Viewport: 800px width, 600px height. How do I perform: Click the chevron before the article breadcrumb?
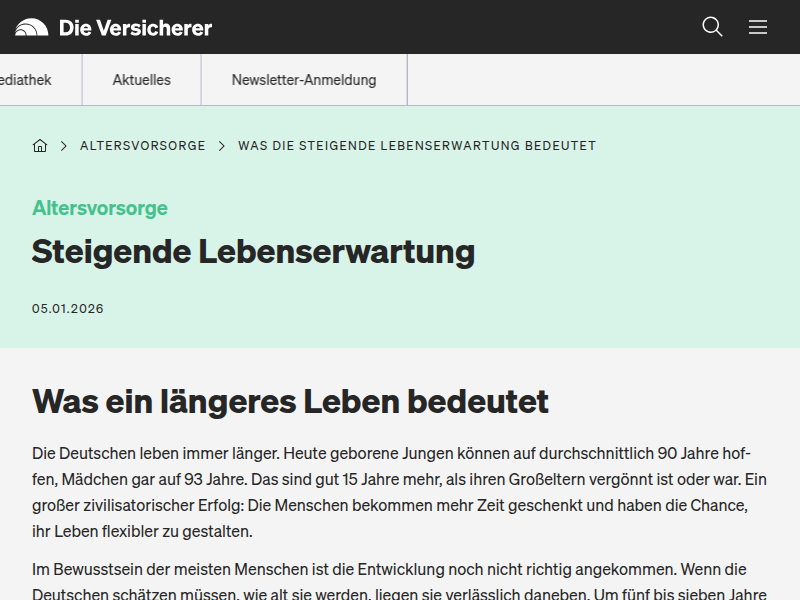click(221, 145)
